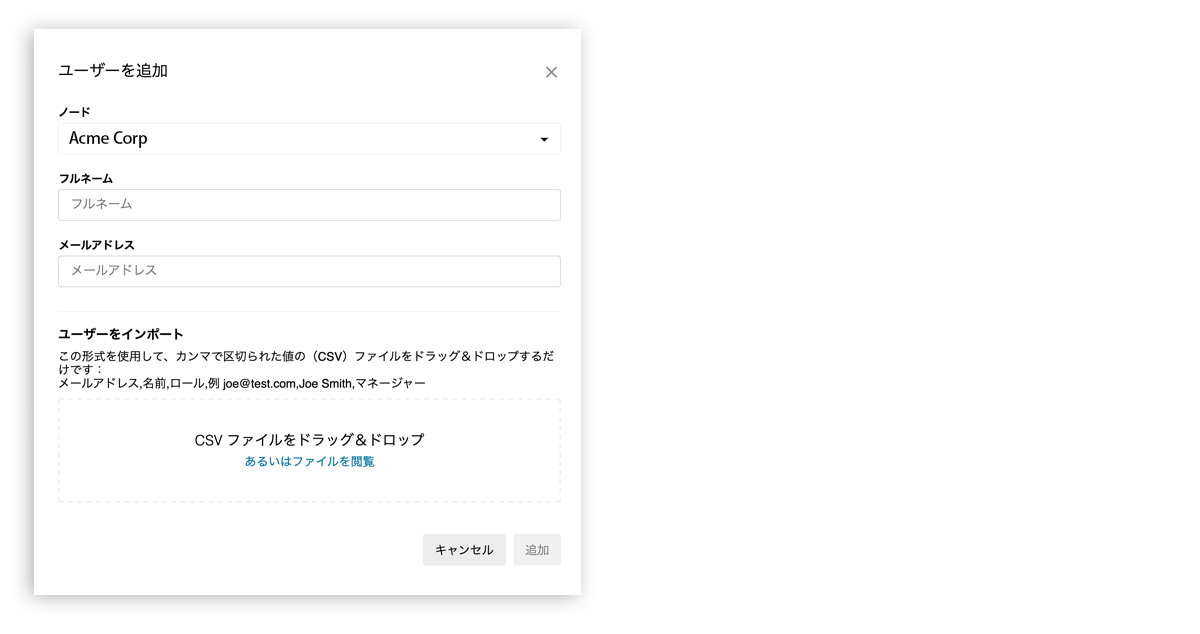Click the dashed CSV drop zone area
The width and height of the screenshot is (1200, 634).
[309, 450]
